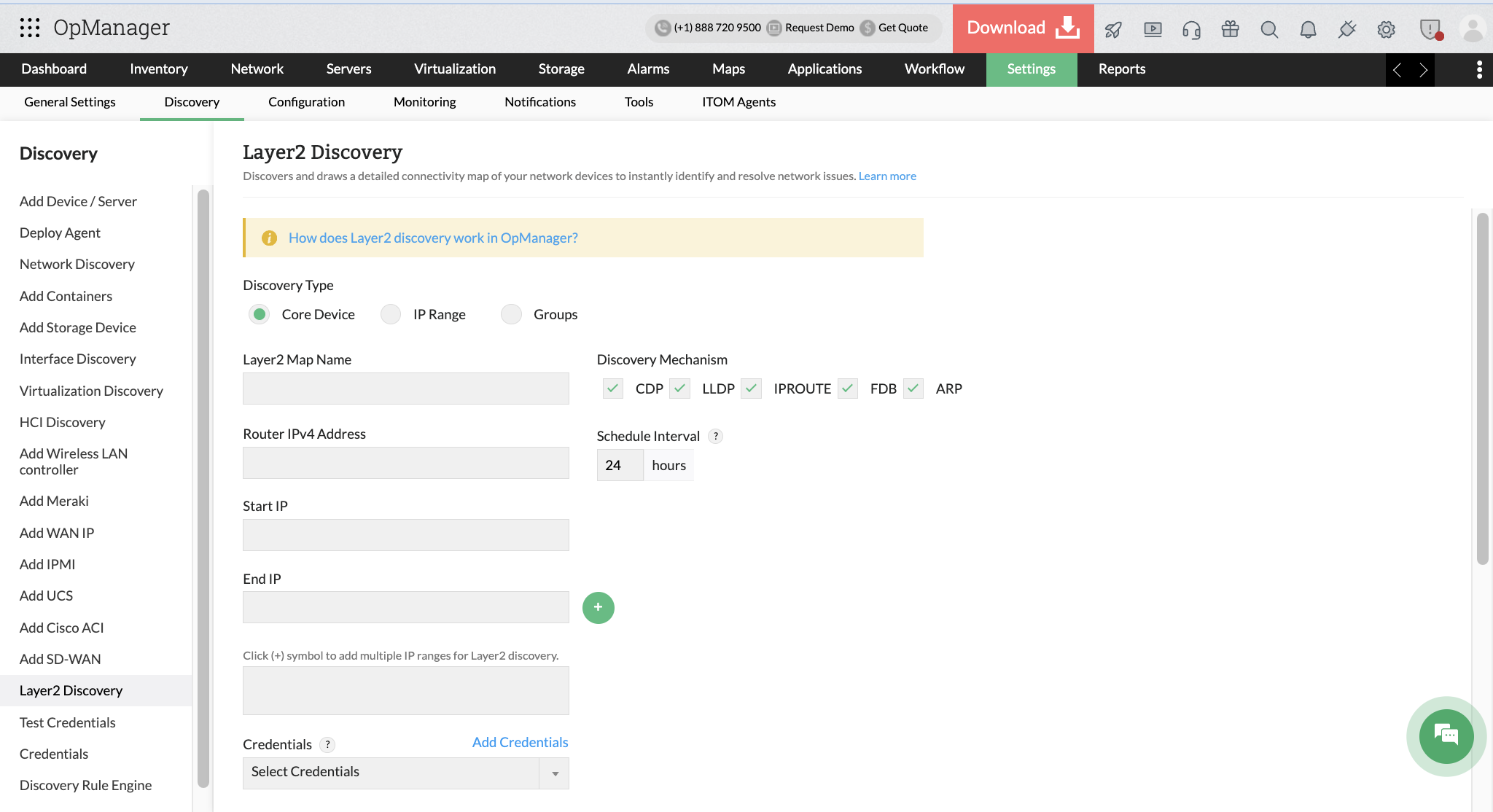Uncheck the CDP discovery mechanism
The image size is (1493, 812).
[x=613, y=389]
